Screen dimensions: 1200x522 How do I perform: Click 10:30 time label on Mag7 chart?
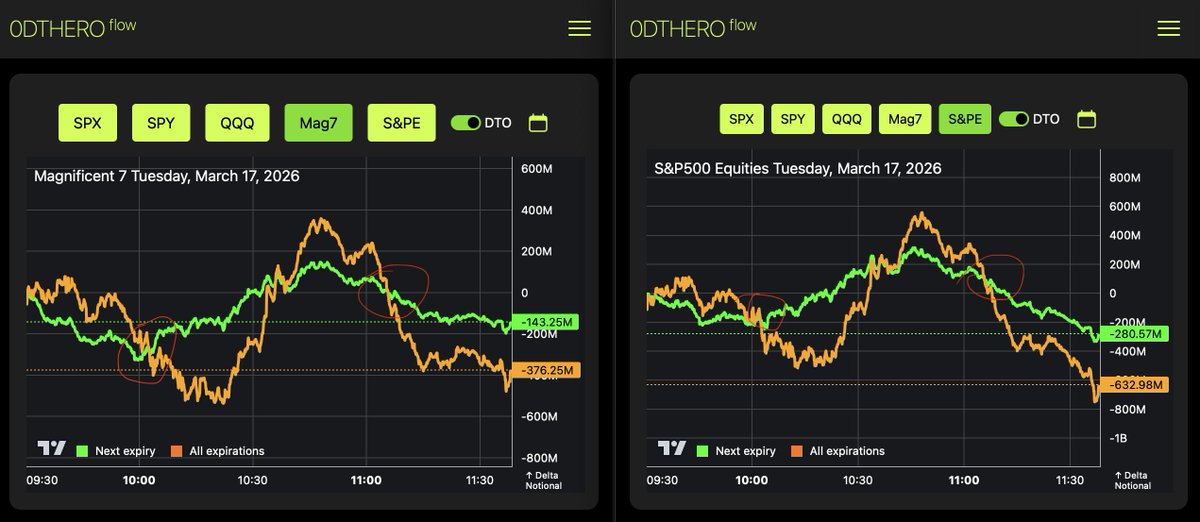pyautogui.click(x=252, y=480)
